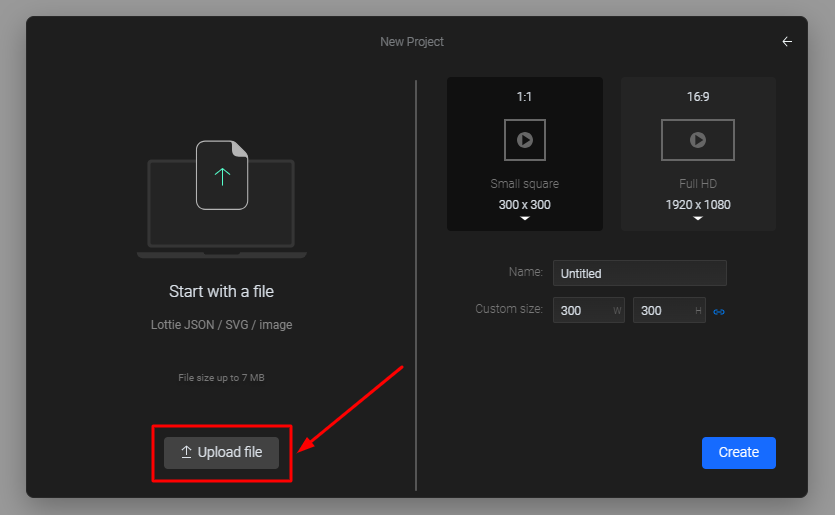Expand the 300 x 300 size dropdown arrow
The image size is (835, 515).
pos(525,218)
